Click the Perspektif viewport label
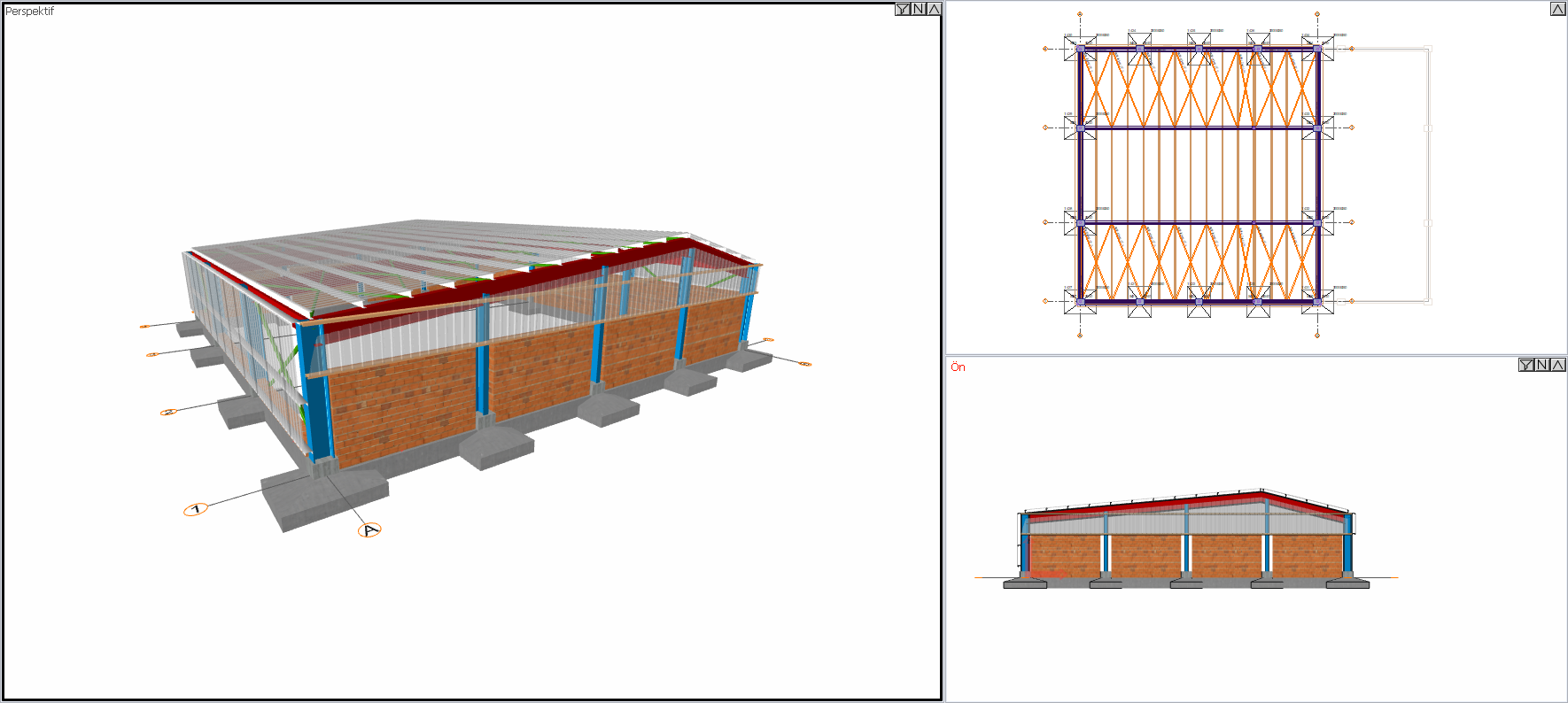The image size is (1568, 703). point(30,12)
